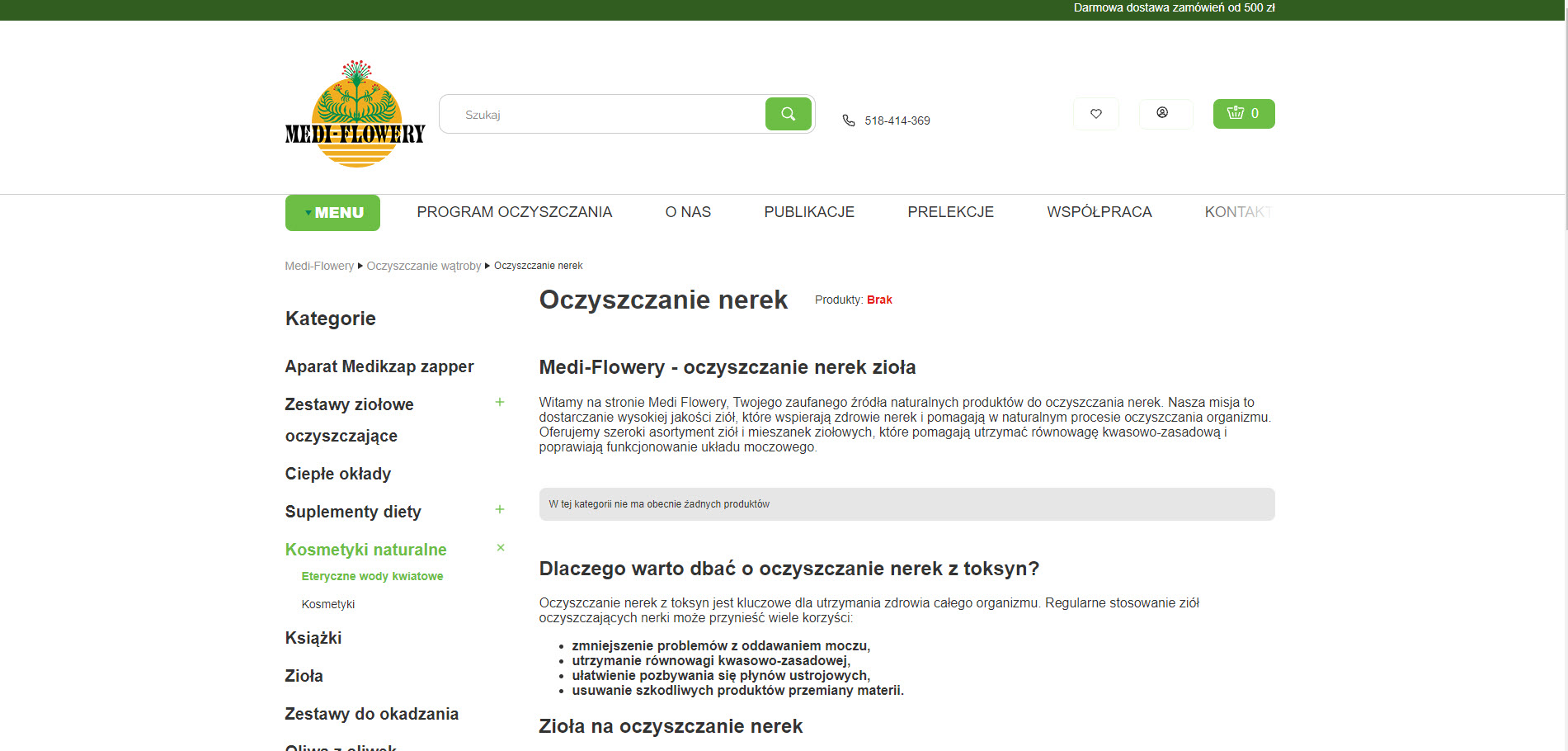Click the Medi-Flowery breadcrumb link
1568x751 pixels.
319,266
